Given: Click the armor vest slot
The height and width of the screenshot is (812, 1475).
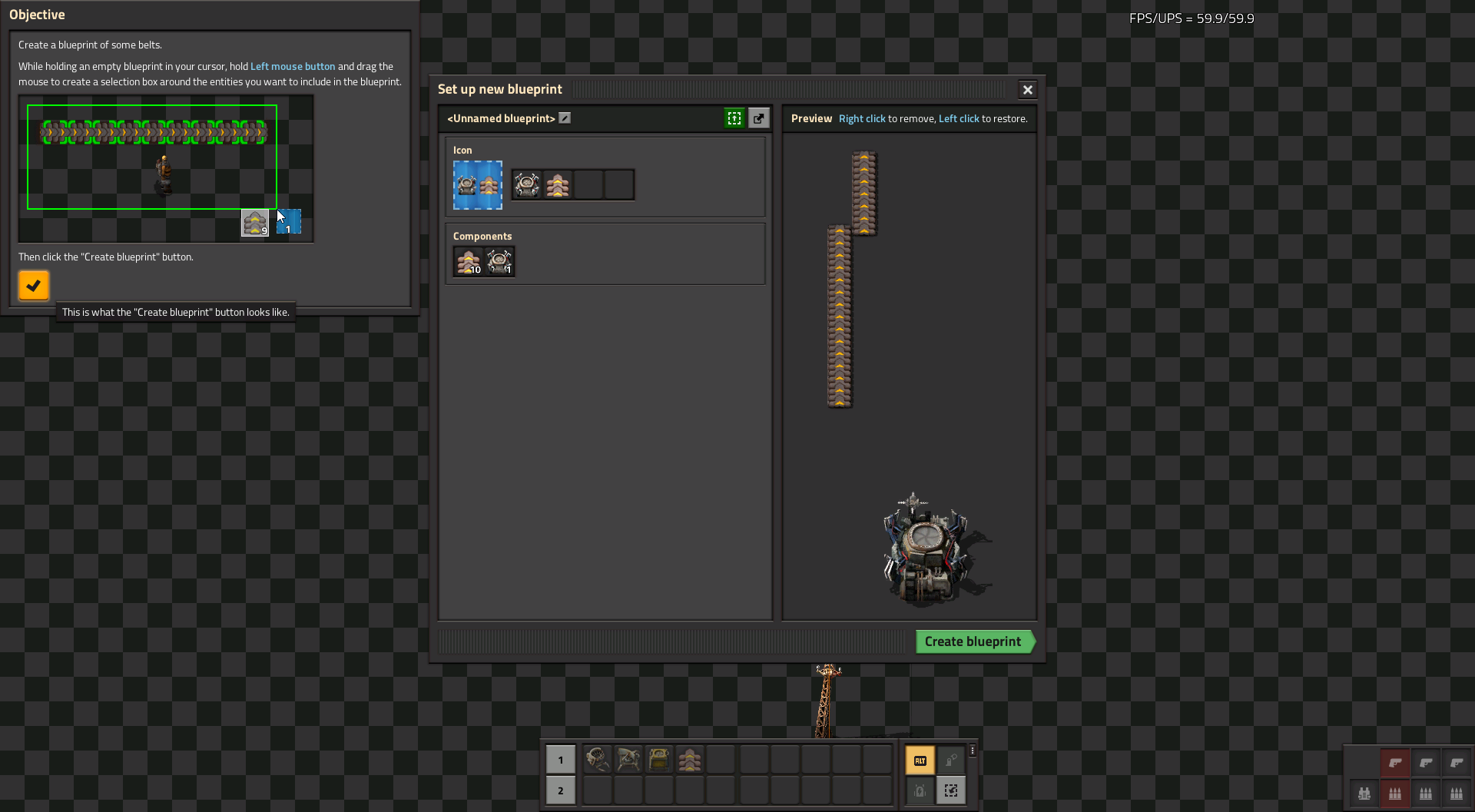Looking at the screenshot, I should [x=1364, y=794].
